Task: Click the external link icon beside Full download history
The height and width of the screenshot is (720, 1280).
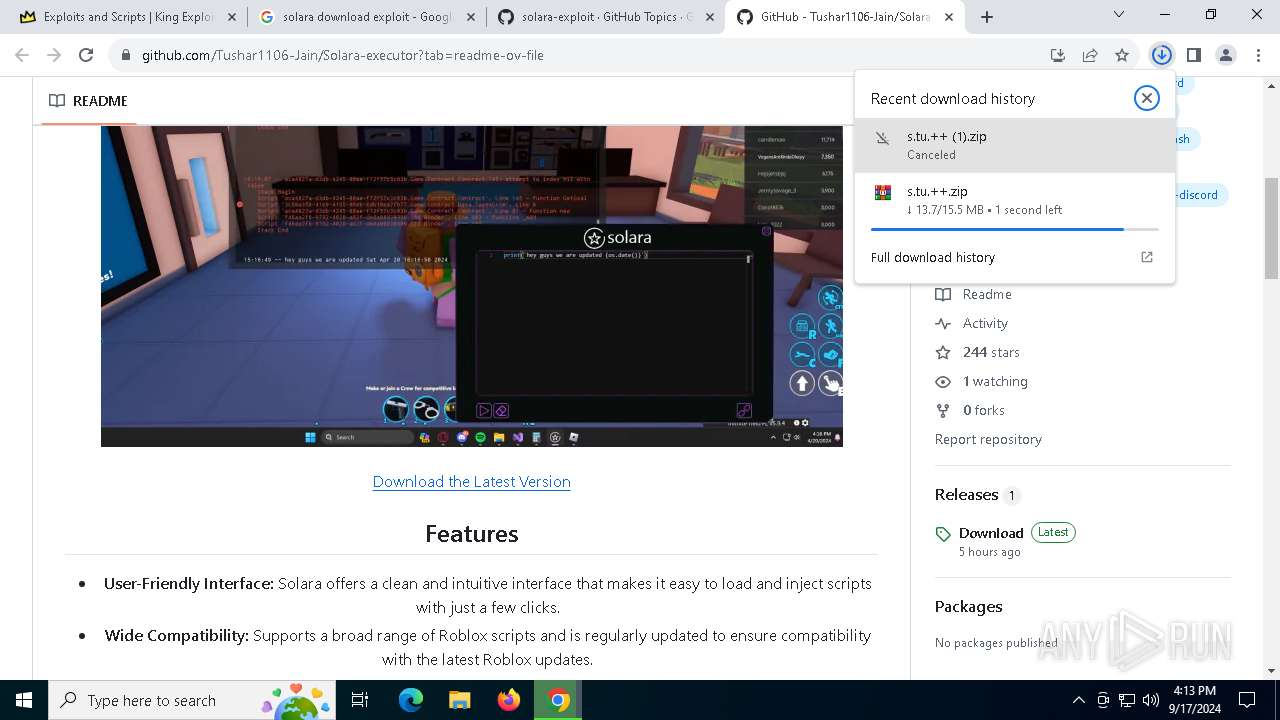Action: point(1147,257)
